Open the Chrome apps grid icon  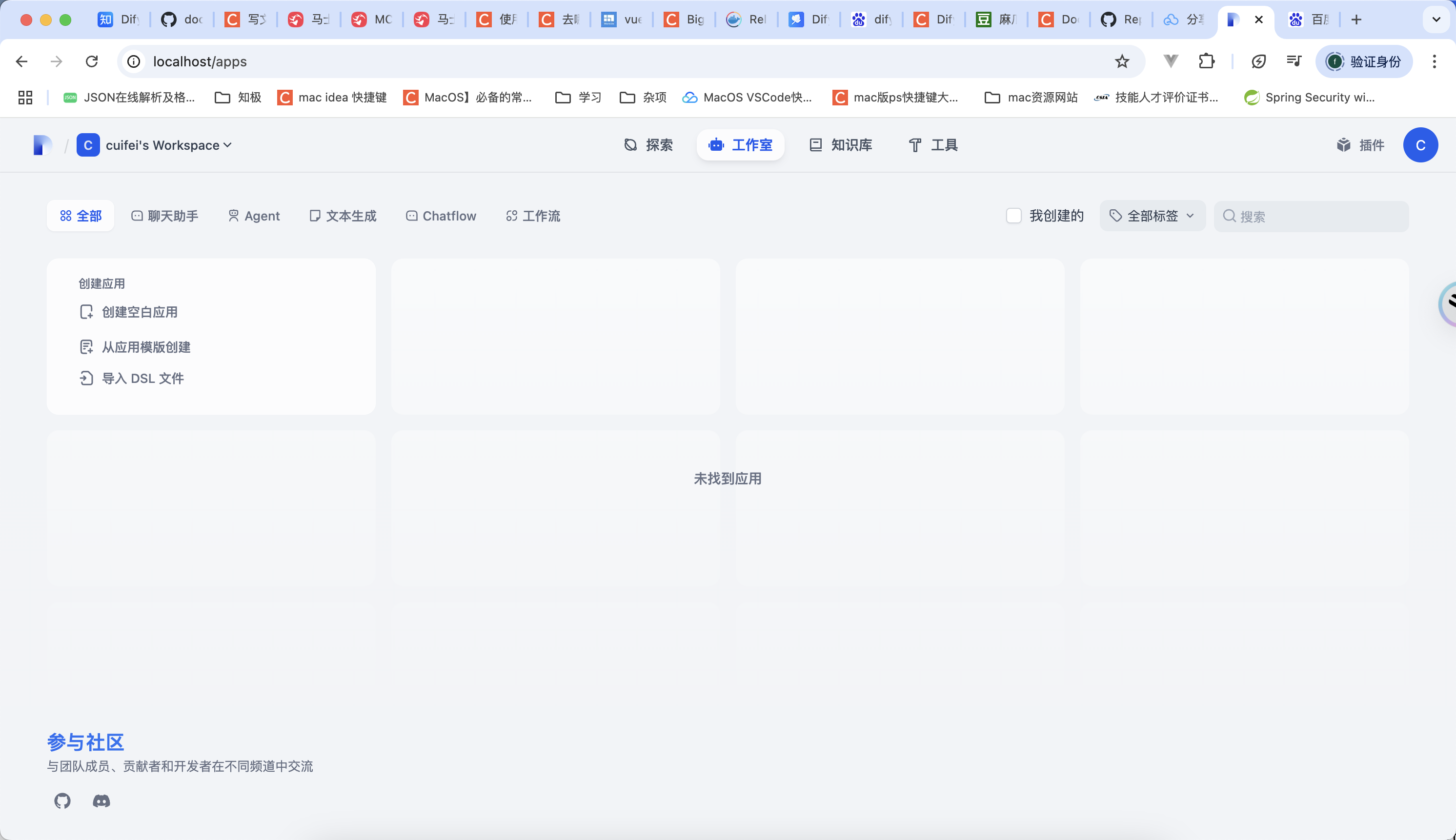click(x=25, y=98)
